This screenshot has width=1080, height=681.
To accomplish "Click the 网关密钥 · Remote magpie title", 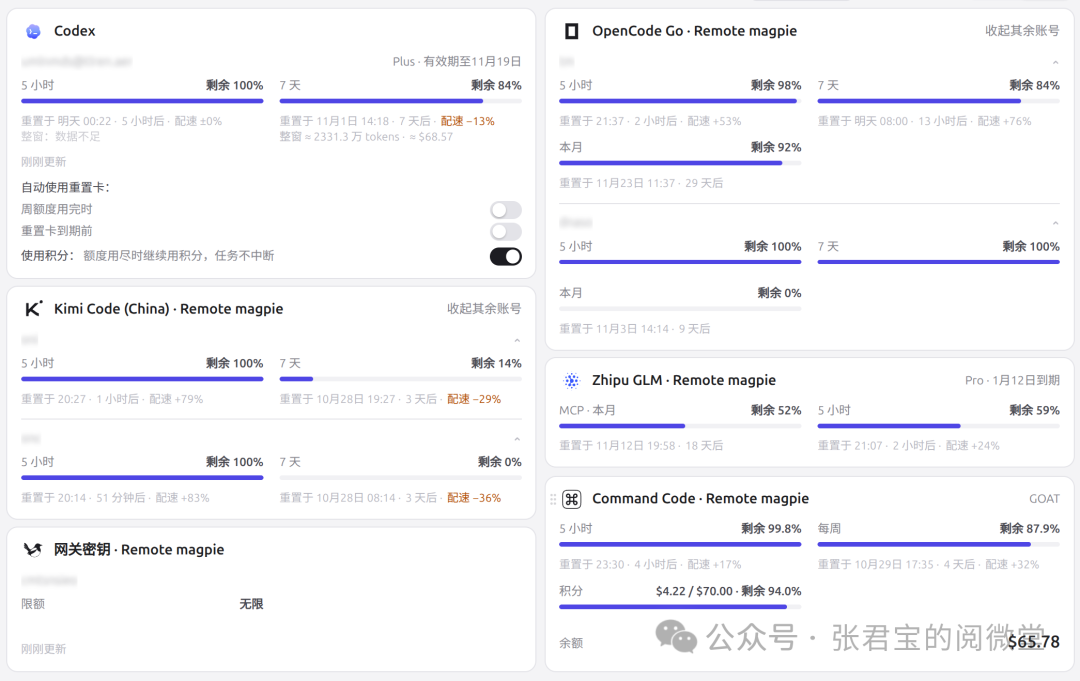I will [x=139, y=549].
